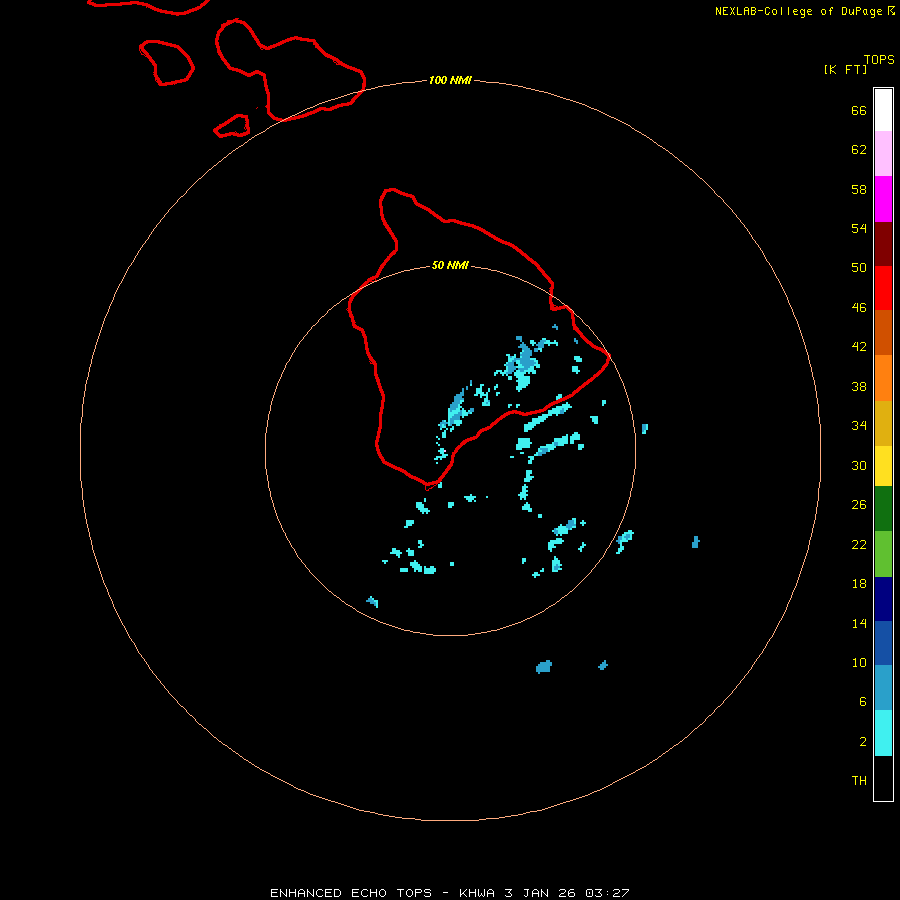Click the medium blue legend swatch
The image size is (900, 900).
click(883, 643)
